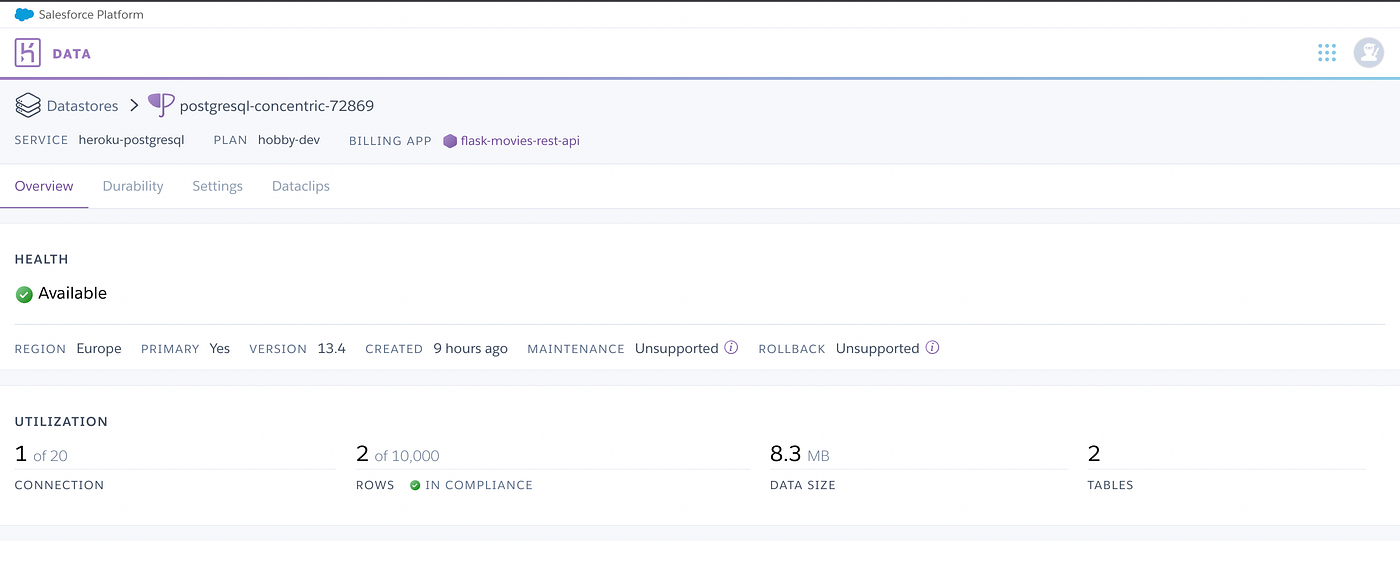Click the 1 of 20 connection count
This screenshot has height=568, width=1400.
pyautogui.click(x=41, y=455)
